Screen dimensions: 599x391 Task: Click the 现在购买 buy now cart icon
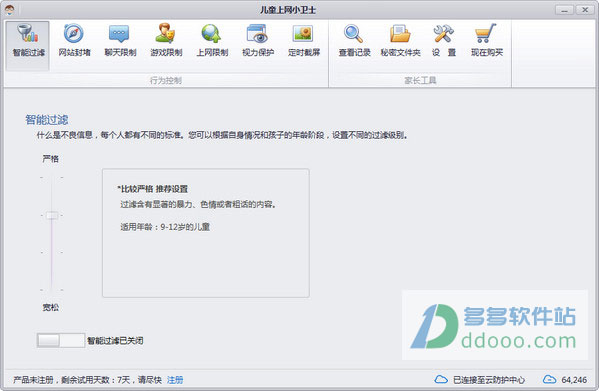point(486,34)
